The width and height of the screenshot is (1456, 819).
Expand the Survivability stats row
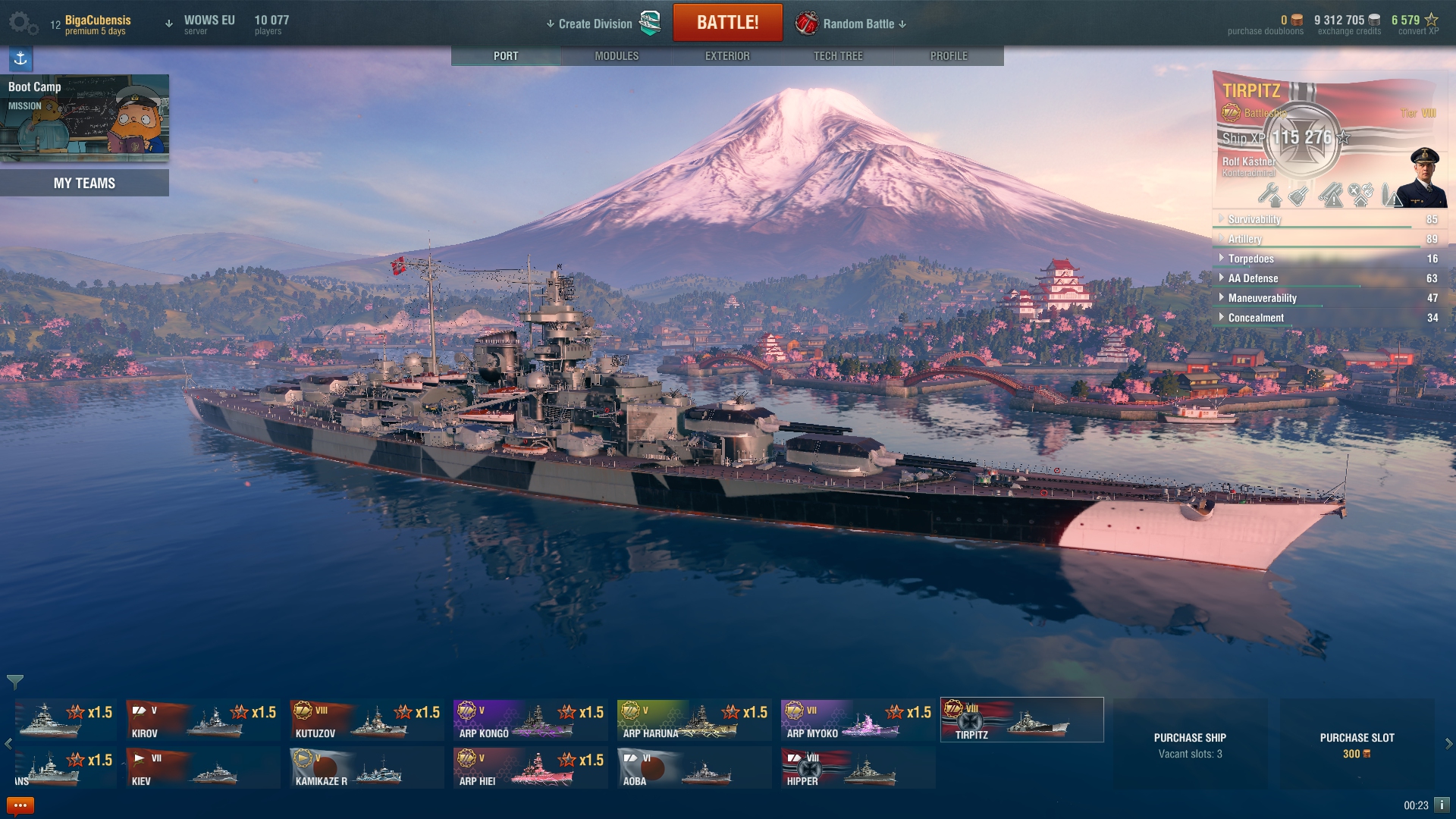[1328, 220]
